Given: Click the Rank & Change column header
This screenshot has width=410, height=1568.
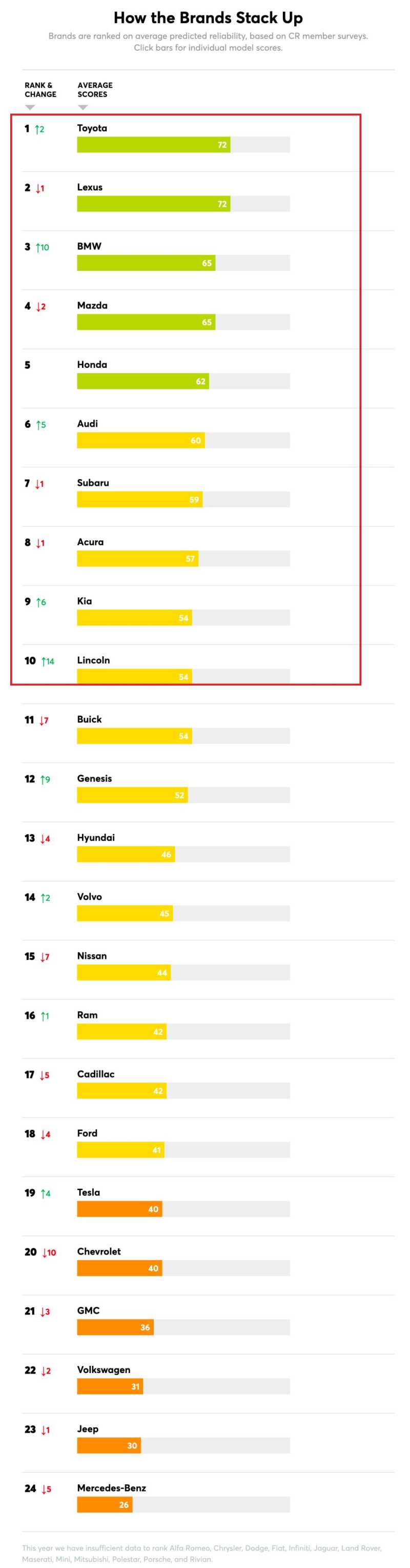Looking at the screenshot, I should [x=40, y=89].
